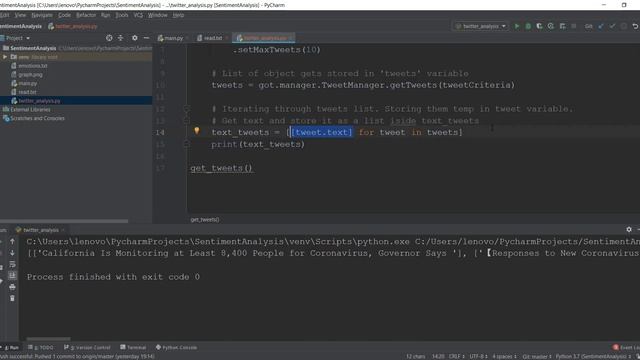
Task: Open the Tools menu
Action: click(122, 15)
